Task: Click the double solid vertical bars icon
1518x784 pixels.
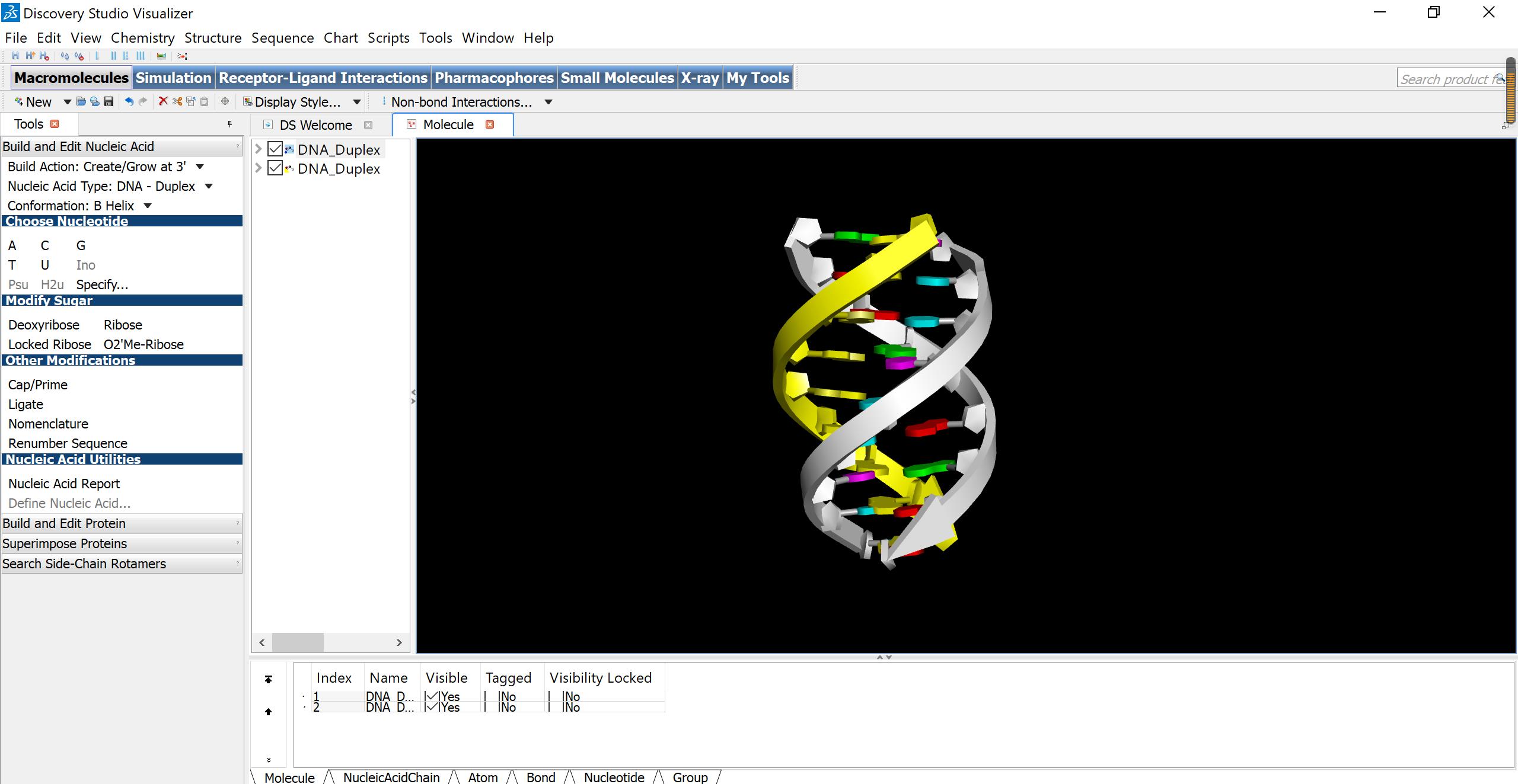Action: [113, 56]
